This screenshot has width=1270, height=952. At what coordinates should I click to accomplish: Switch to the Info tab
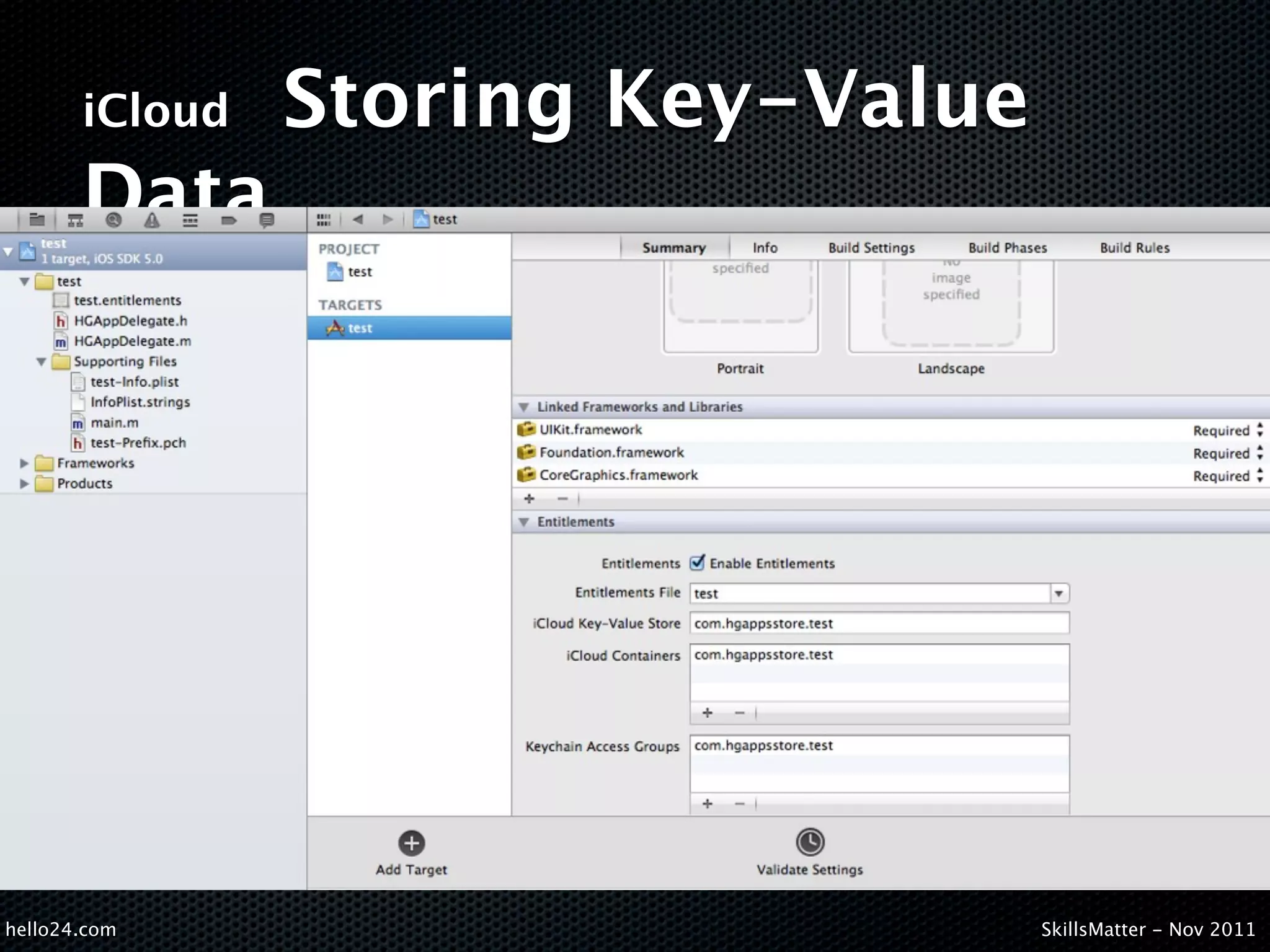tap(765, 247)
